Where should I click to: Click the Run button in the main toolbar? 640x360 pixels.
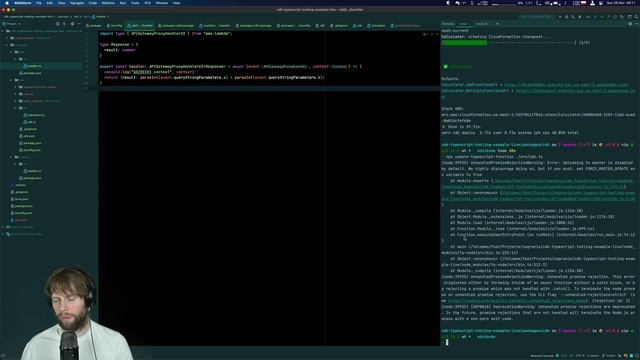[x=560, y=17]
